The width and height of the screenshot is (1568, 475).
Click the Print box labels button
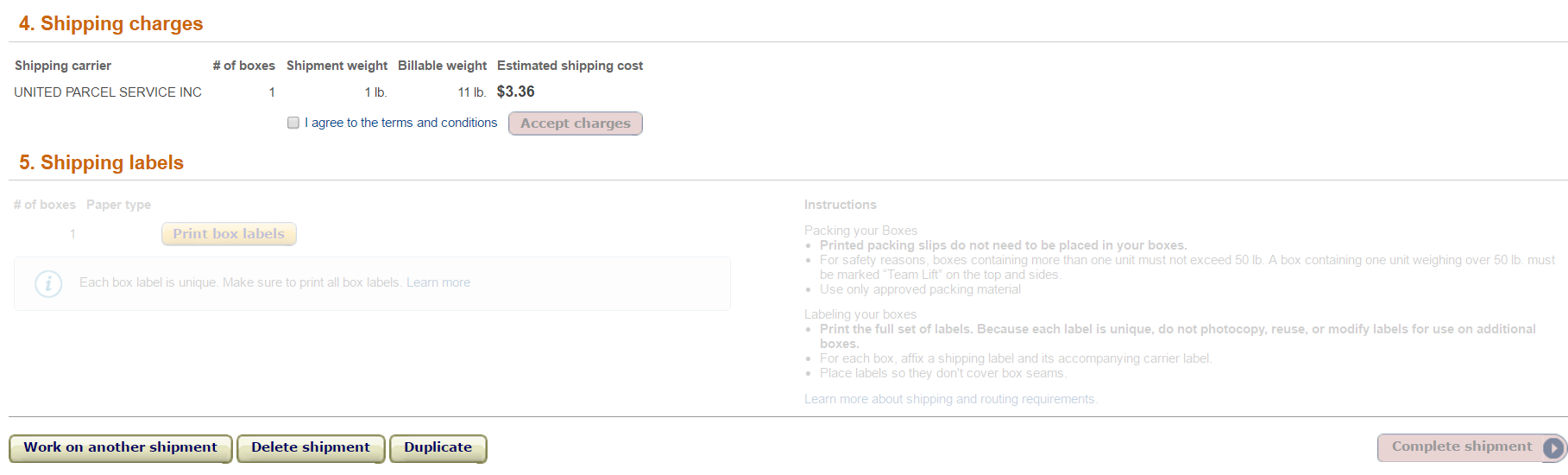pyautogui.click(x=229, y=234)
